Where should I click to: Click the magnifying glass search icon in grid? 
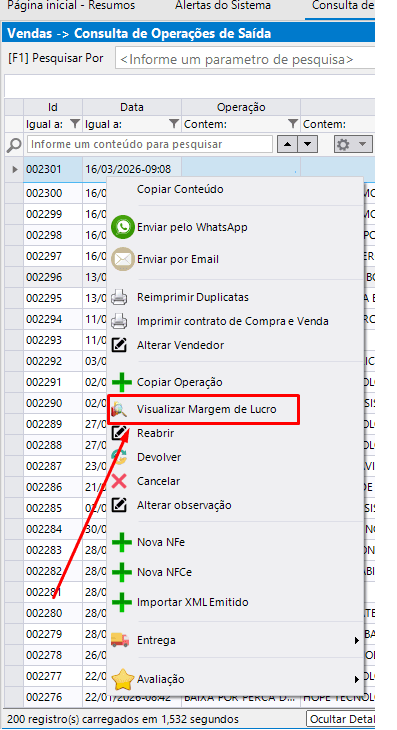click(14, 145)
